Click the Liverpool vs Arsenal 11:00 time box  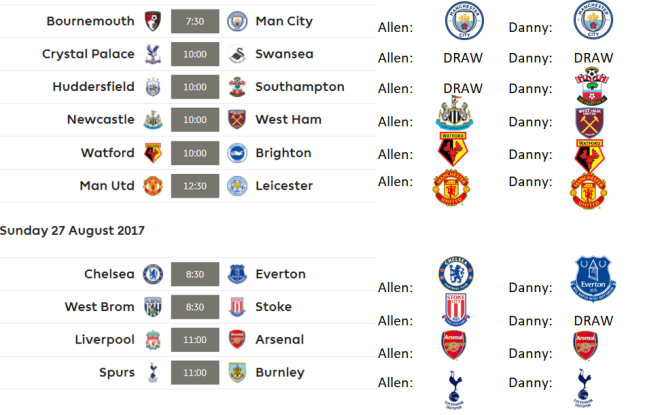click(194, 340)
